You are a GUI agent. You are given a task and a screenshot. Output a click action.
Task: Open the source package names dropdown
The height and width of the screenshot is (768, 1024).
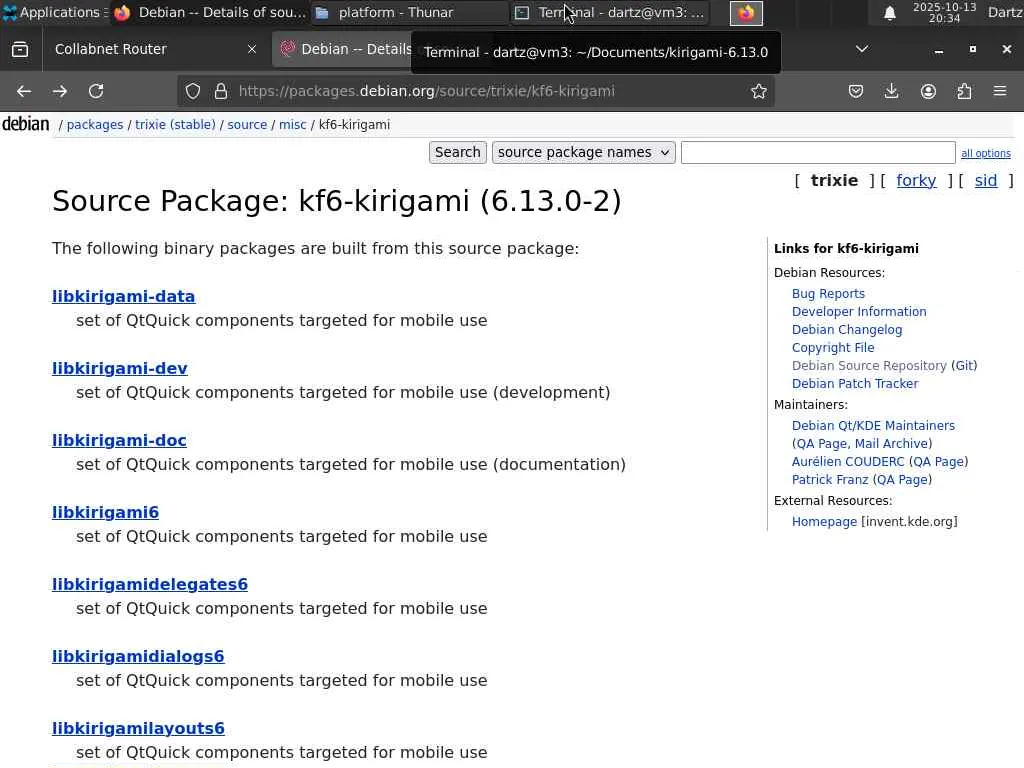point(583,152)
